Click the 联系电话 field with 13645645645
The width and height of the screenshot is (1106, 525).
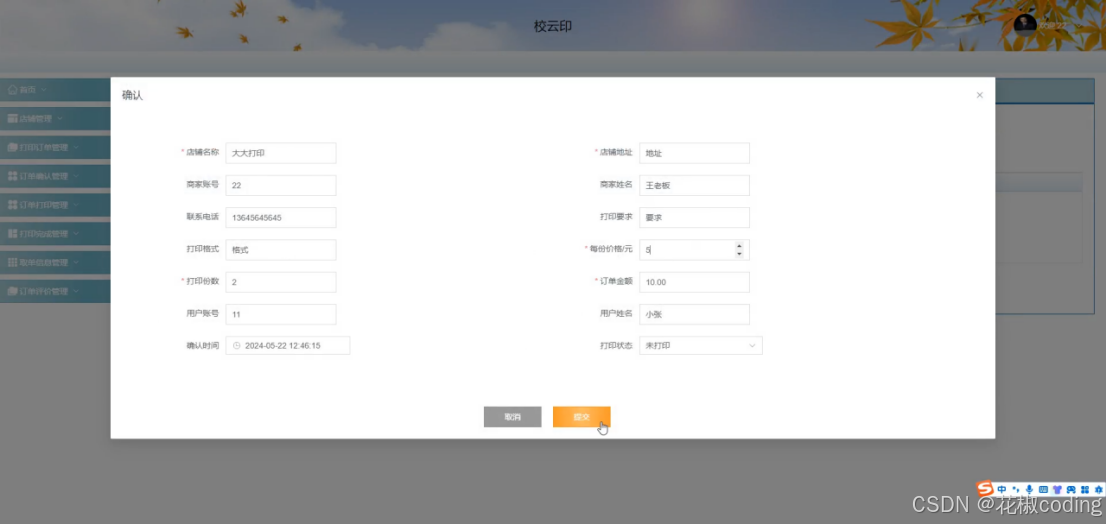(x=281, y=217)
